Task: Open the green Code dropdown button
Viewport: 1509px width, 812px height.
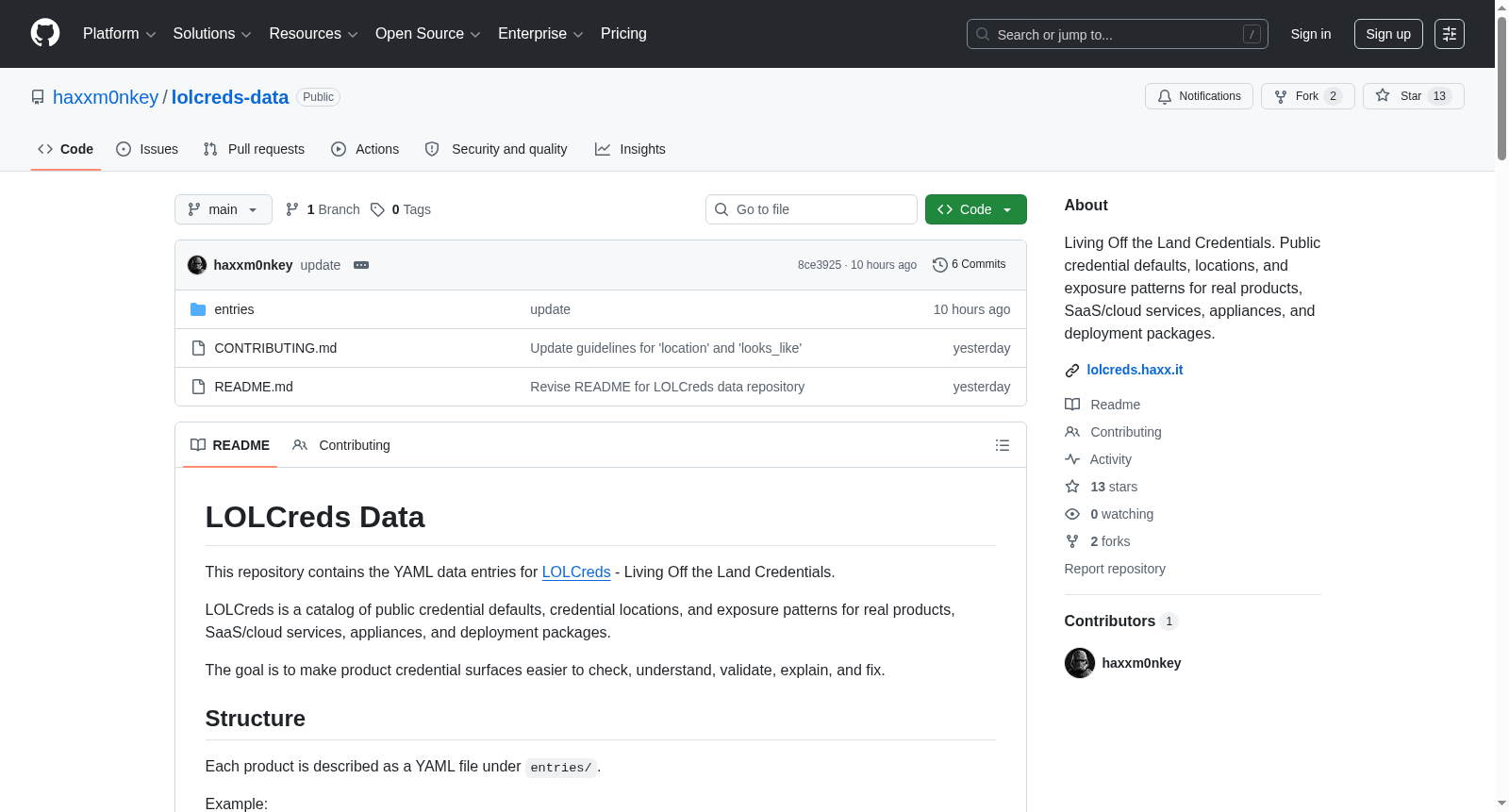Action: [x=976, y=209]
